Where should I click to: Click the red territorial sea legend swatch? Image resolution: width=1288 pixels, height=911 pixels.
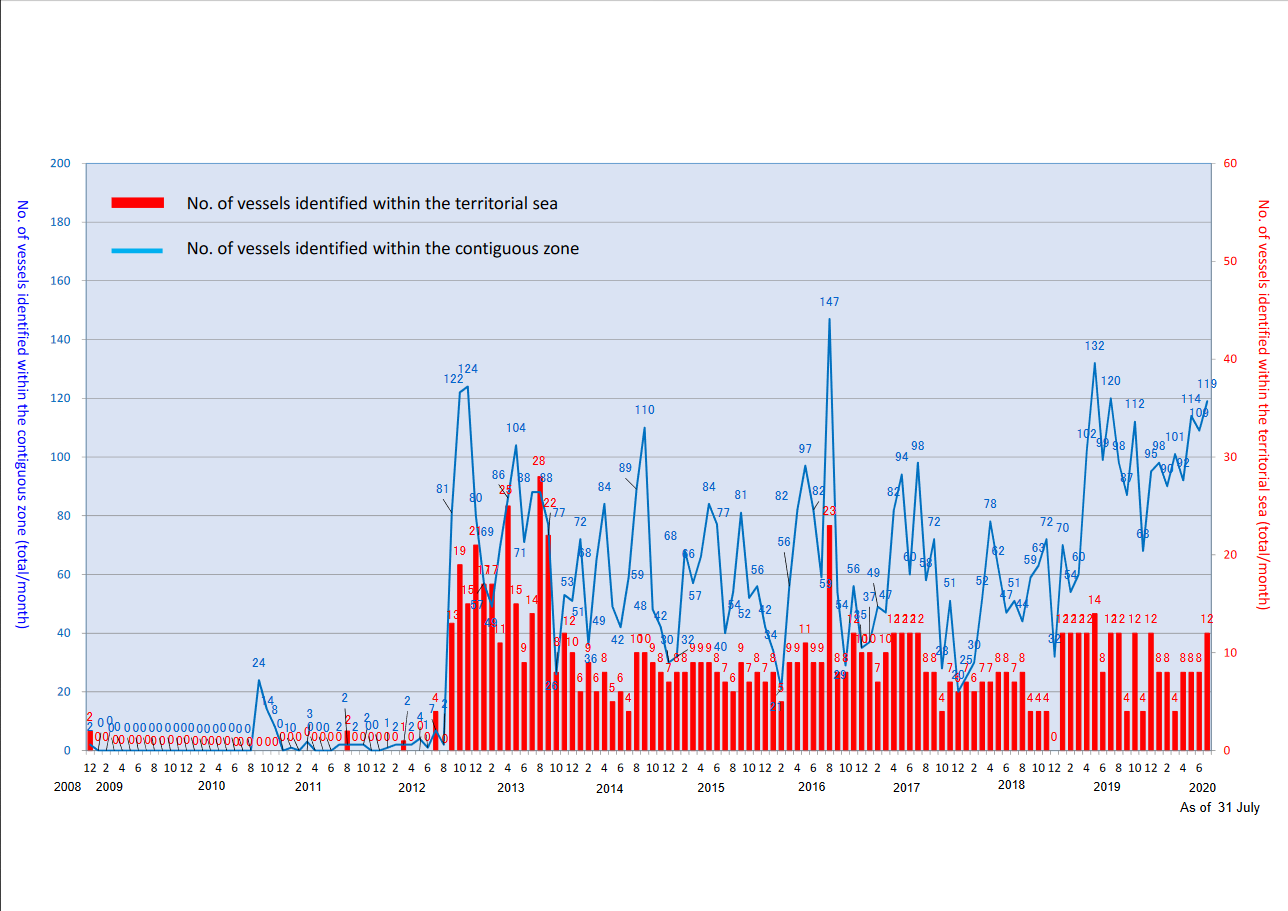click(x=137, y=203)
